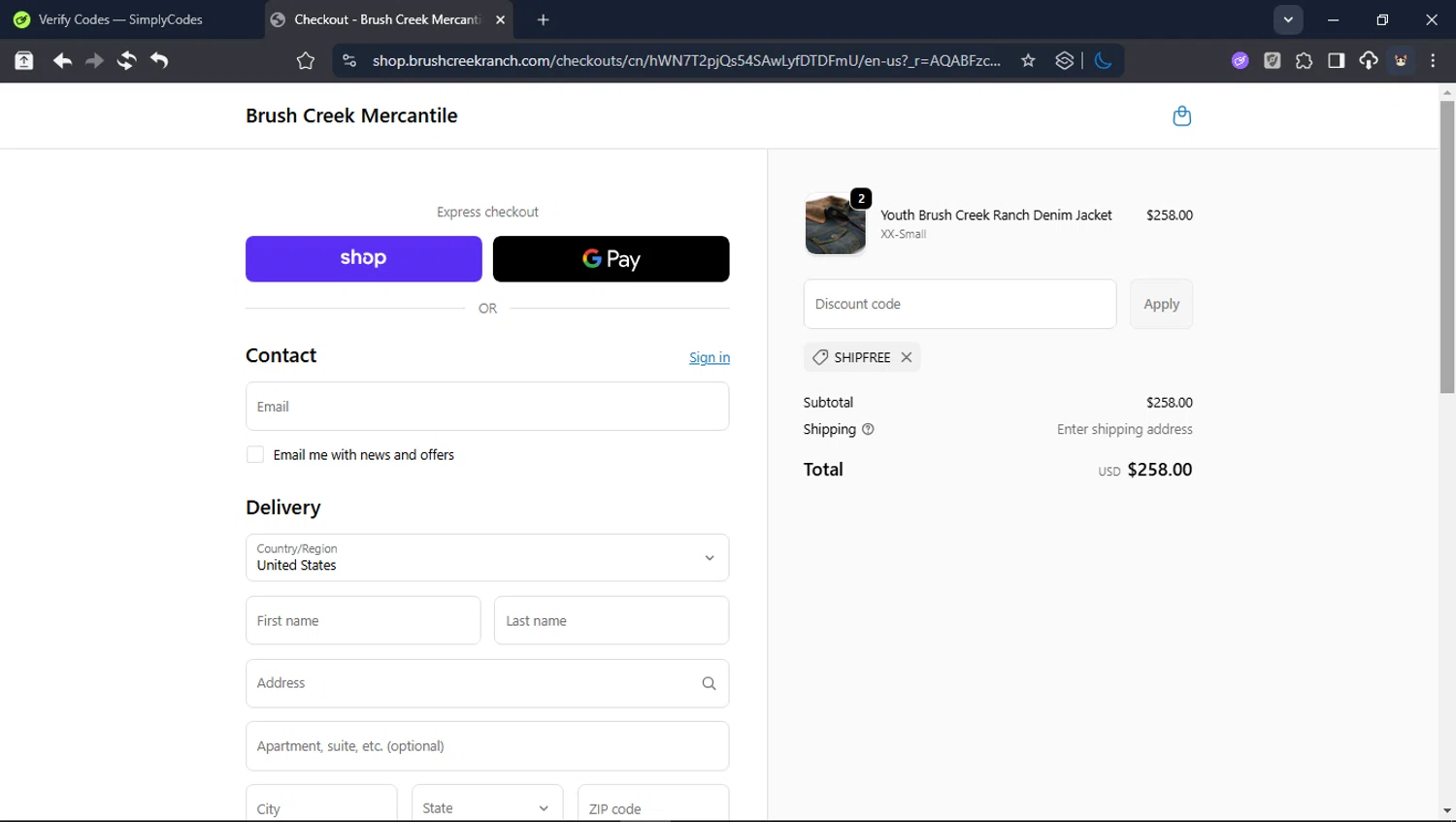
Task: Select the Checkout - Brush Creek Mercantile tab
Action: pyautogui.click(x=388, y=19)
